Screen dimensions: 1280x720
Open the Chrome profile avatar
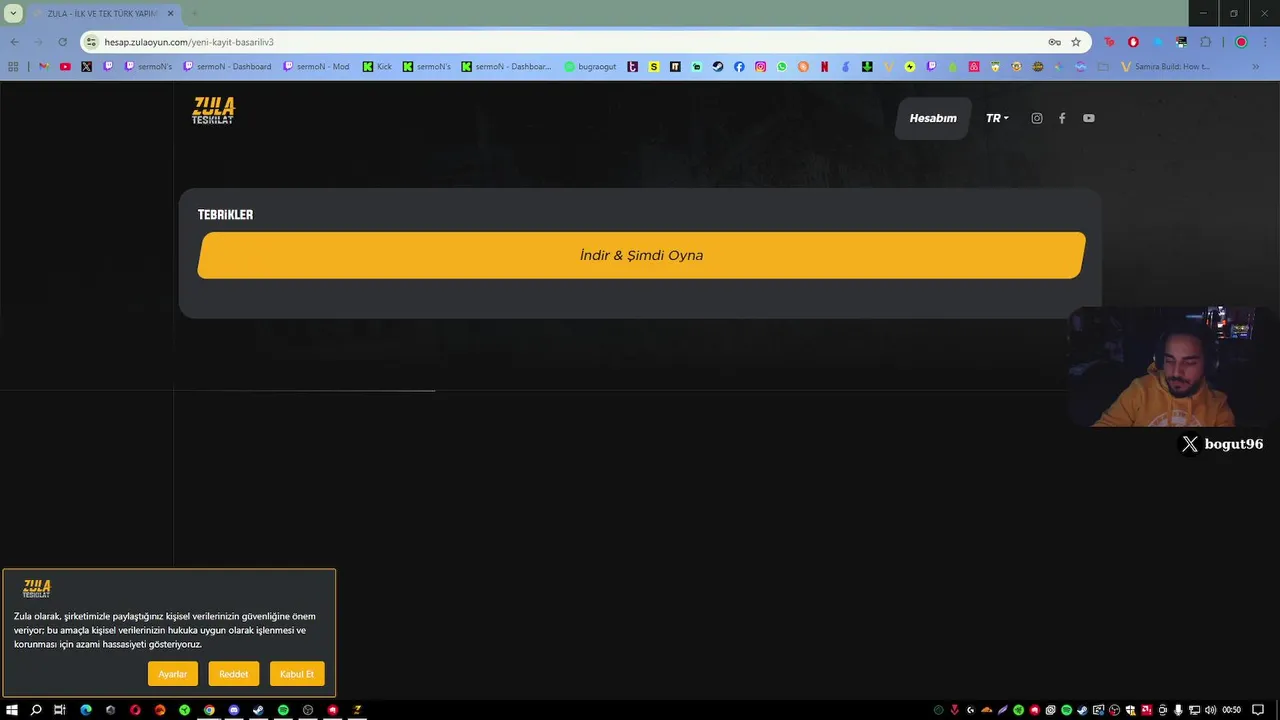[x=1241, y=42]
